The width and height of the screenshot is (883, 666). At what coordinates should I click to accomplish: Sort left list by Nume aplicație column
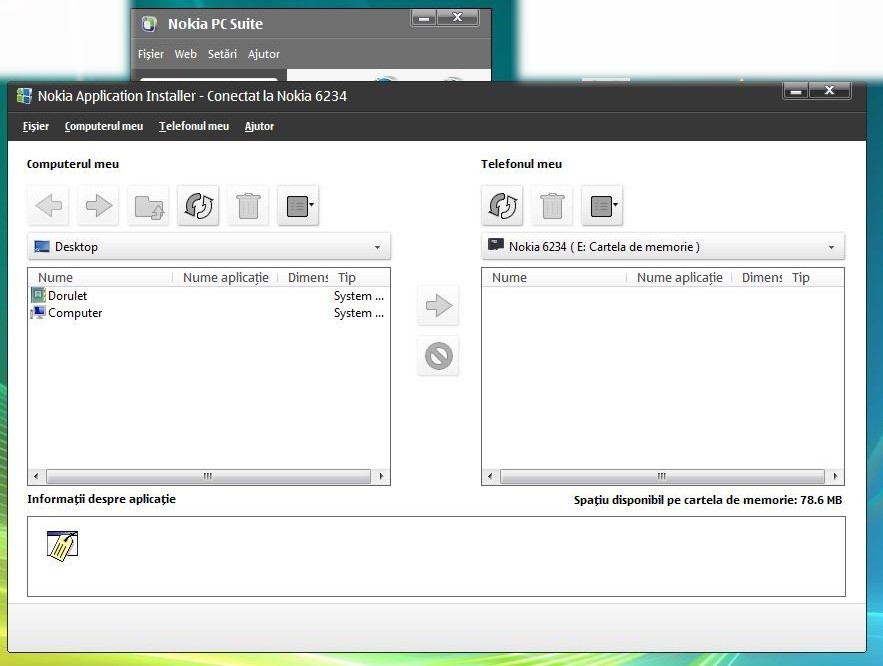[225, 278]
